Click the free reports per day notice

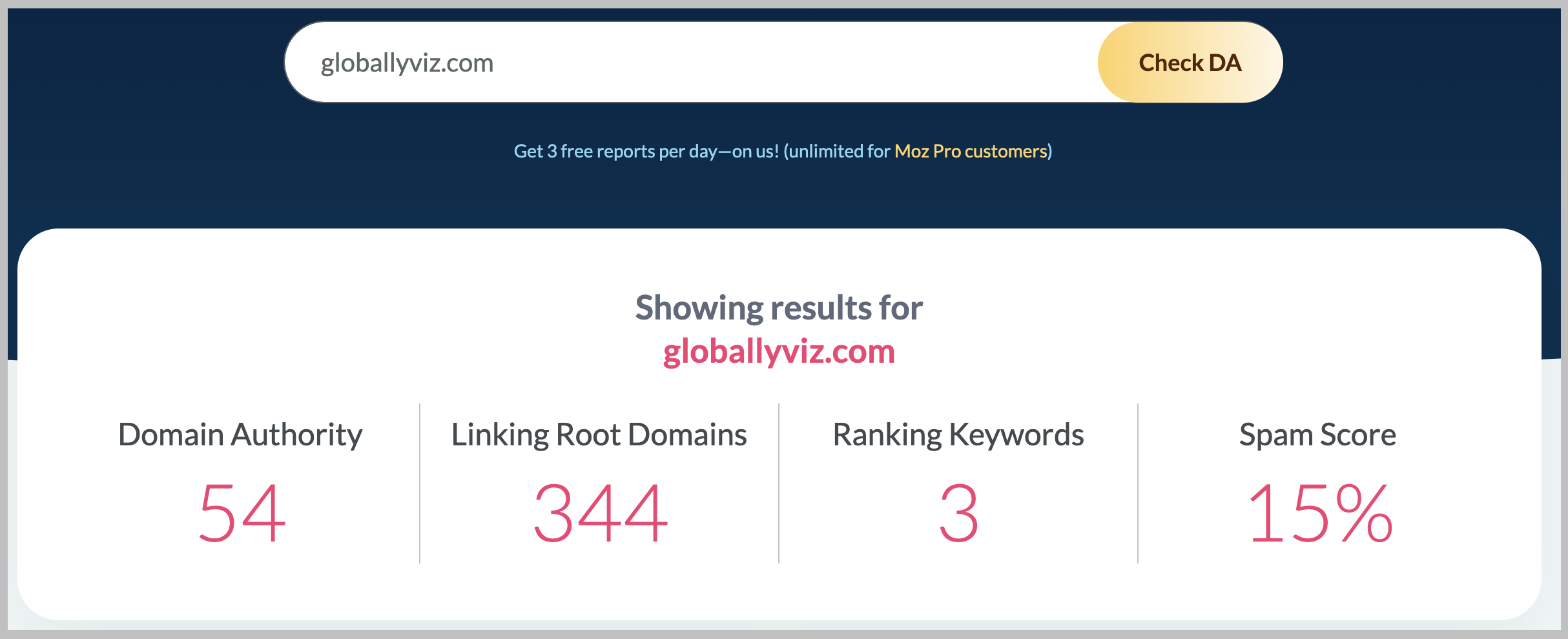pos(646,151)
